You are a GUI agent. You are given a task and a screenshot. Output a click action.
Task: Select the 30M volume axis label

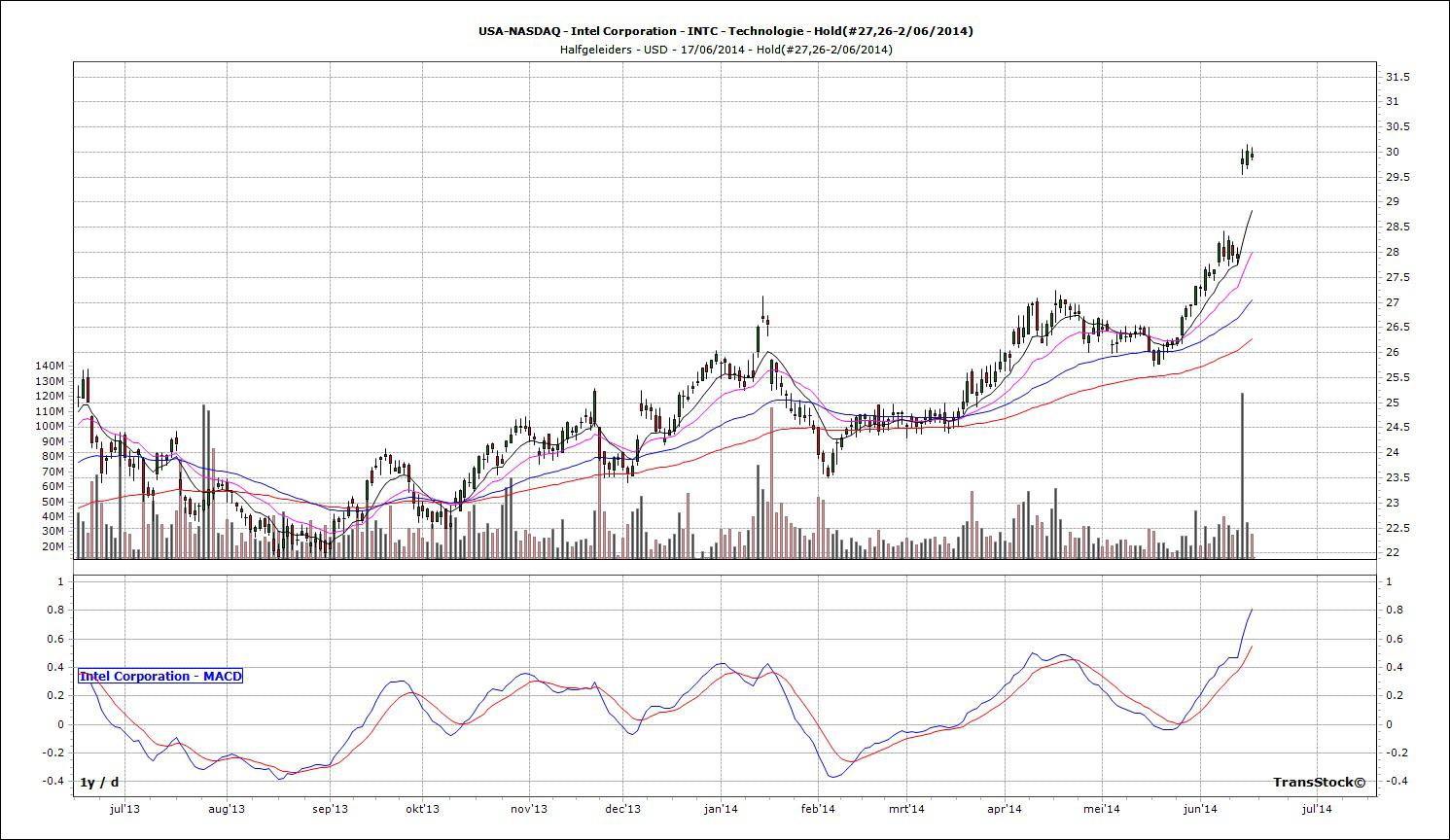coord(53,533)
